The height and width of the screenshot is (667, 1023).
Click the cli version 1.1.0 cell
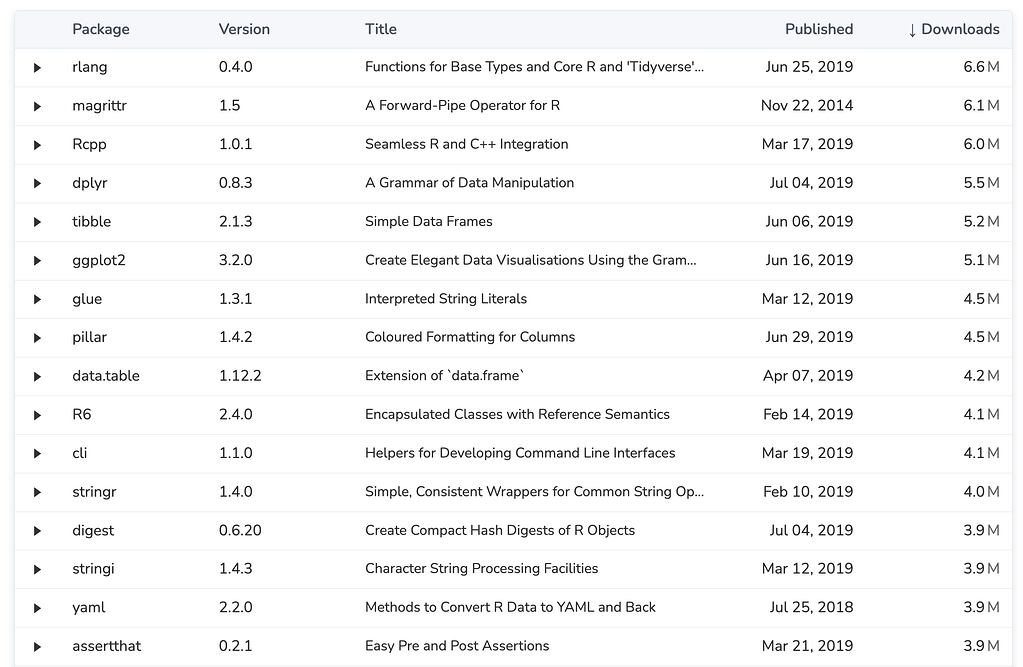(236, 453)
